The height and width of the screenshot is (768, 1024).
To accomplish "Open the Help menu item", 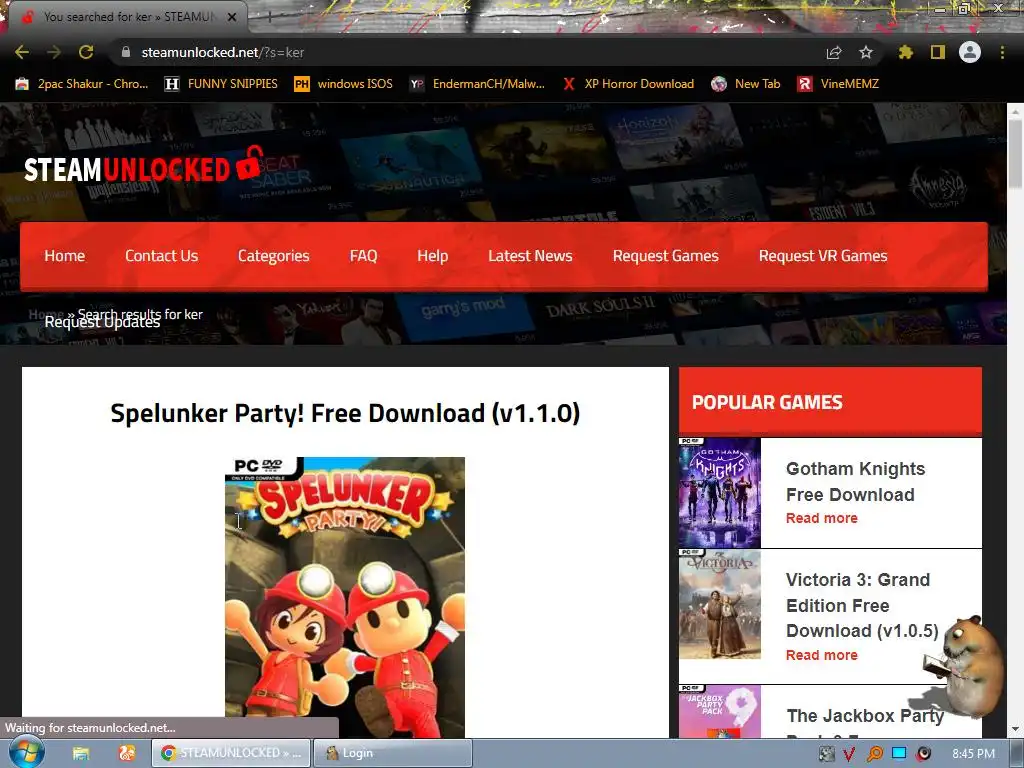I will (x=432, y=256).
